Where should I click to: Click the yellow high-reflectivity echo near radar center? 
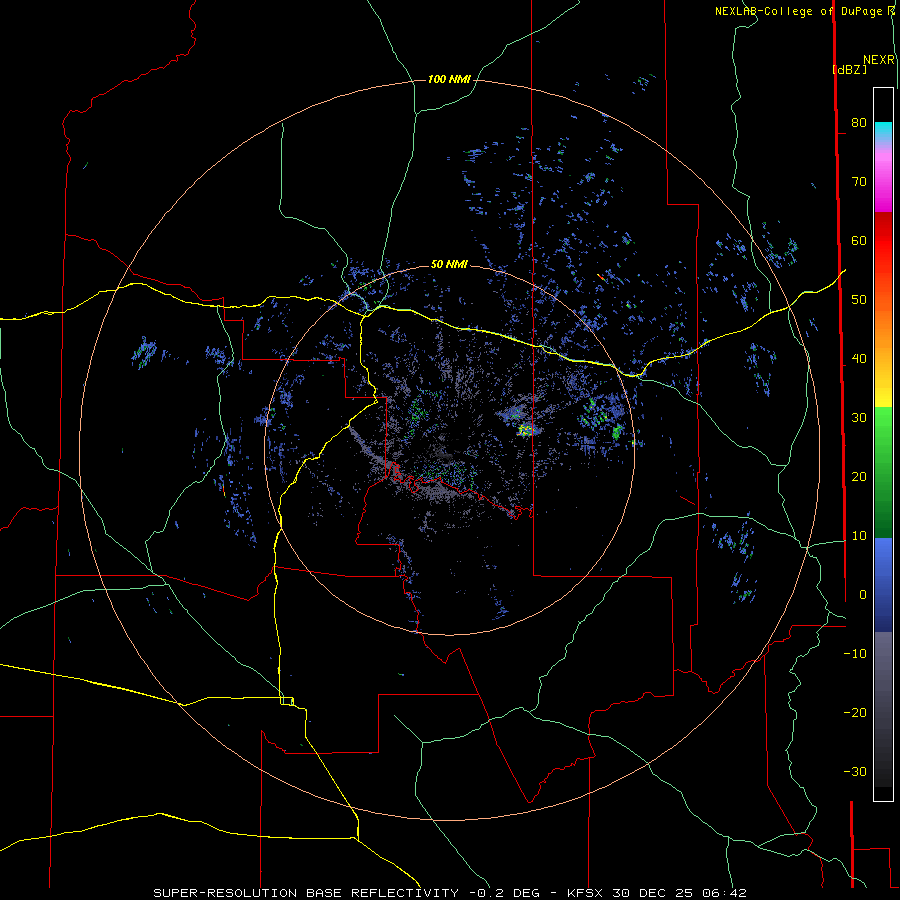[525, 429]
